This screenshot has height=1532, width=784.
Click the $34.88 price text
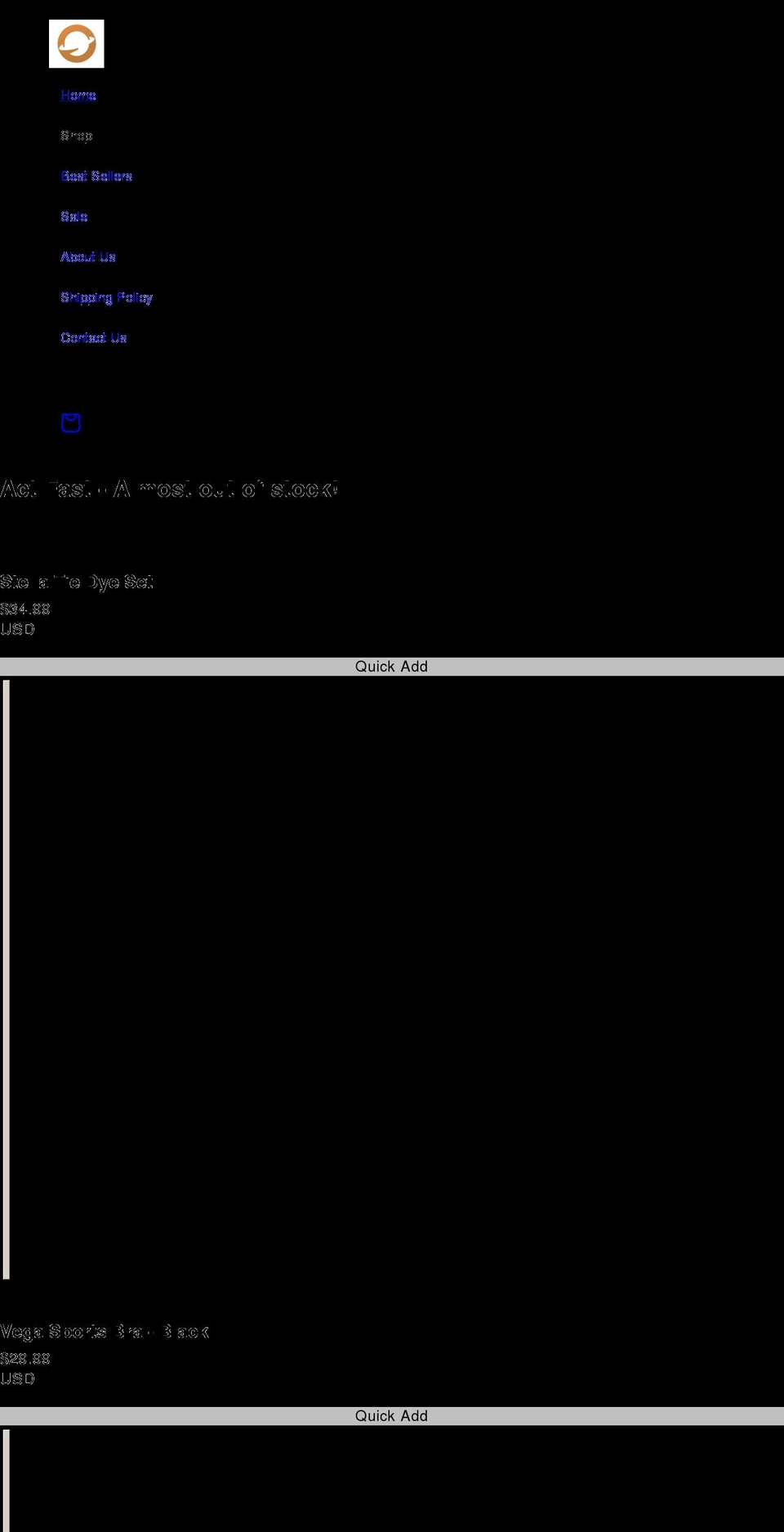point(25,610)
